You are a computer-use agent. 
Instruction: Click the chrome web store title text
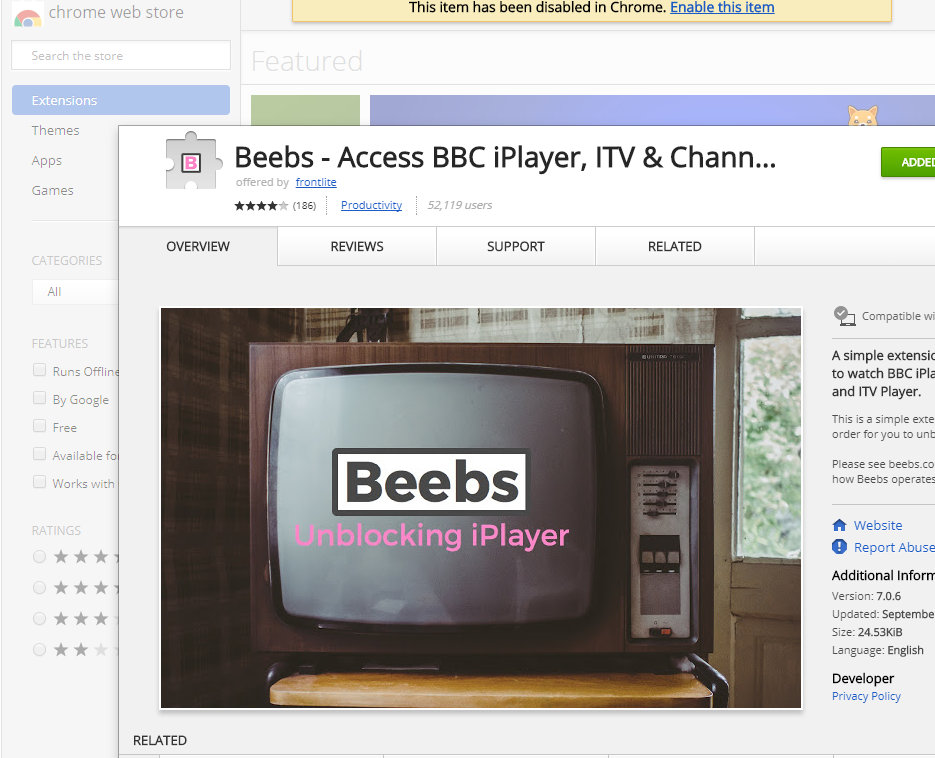116,13
